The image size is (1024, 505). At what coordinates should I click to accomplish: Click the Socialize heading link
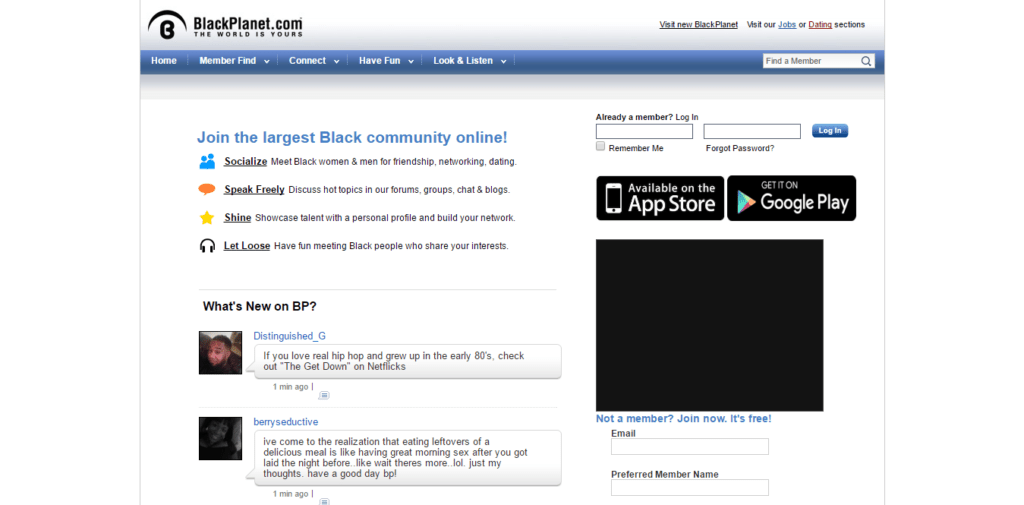[x=246, y=161]
